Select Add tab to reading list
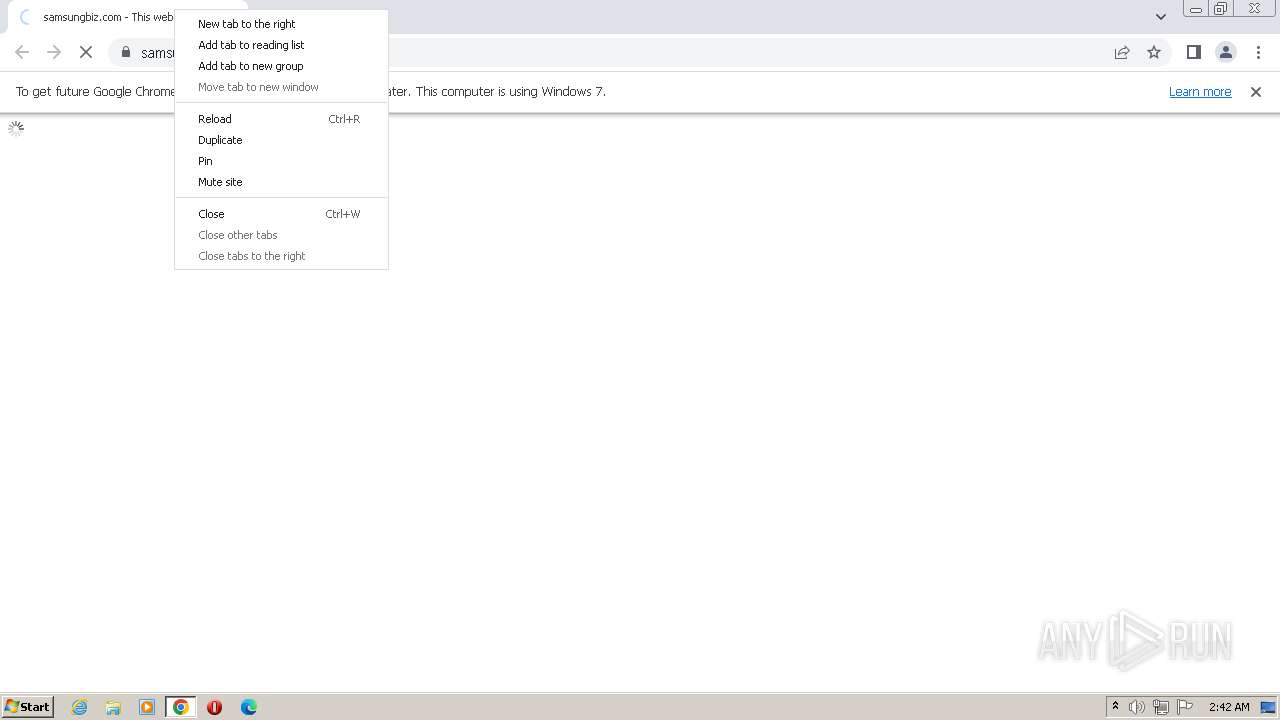Image resolution: width=1280 pixels, height=720 pixels. point(281,45)
